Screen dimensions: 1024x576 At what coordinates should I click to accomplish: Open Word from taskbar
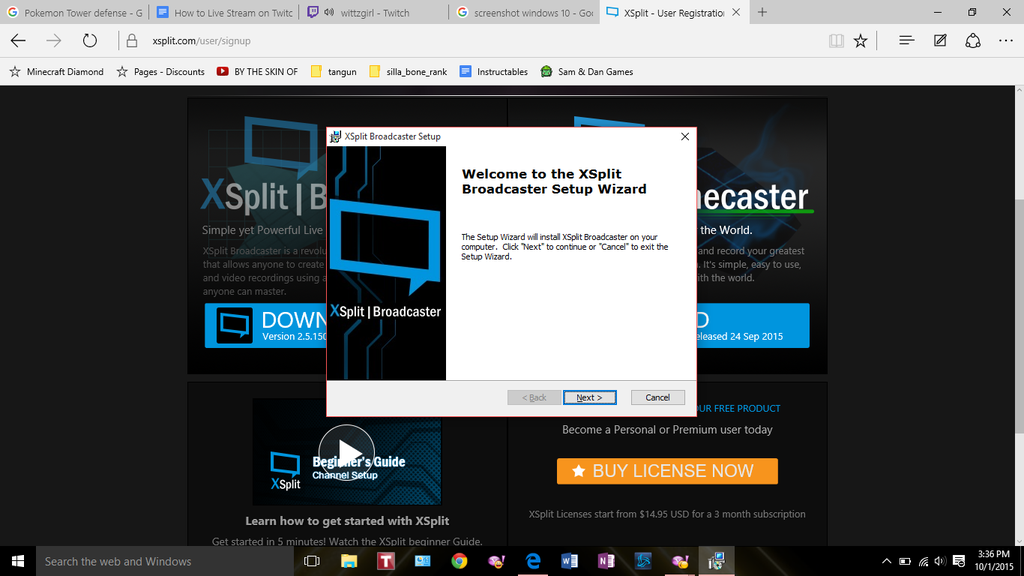pyautogui.click(x=569, y=561)
